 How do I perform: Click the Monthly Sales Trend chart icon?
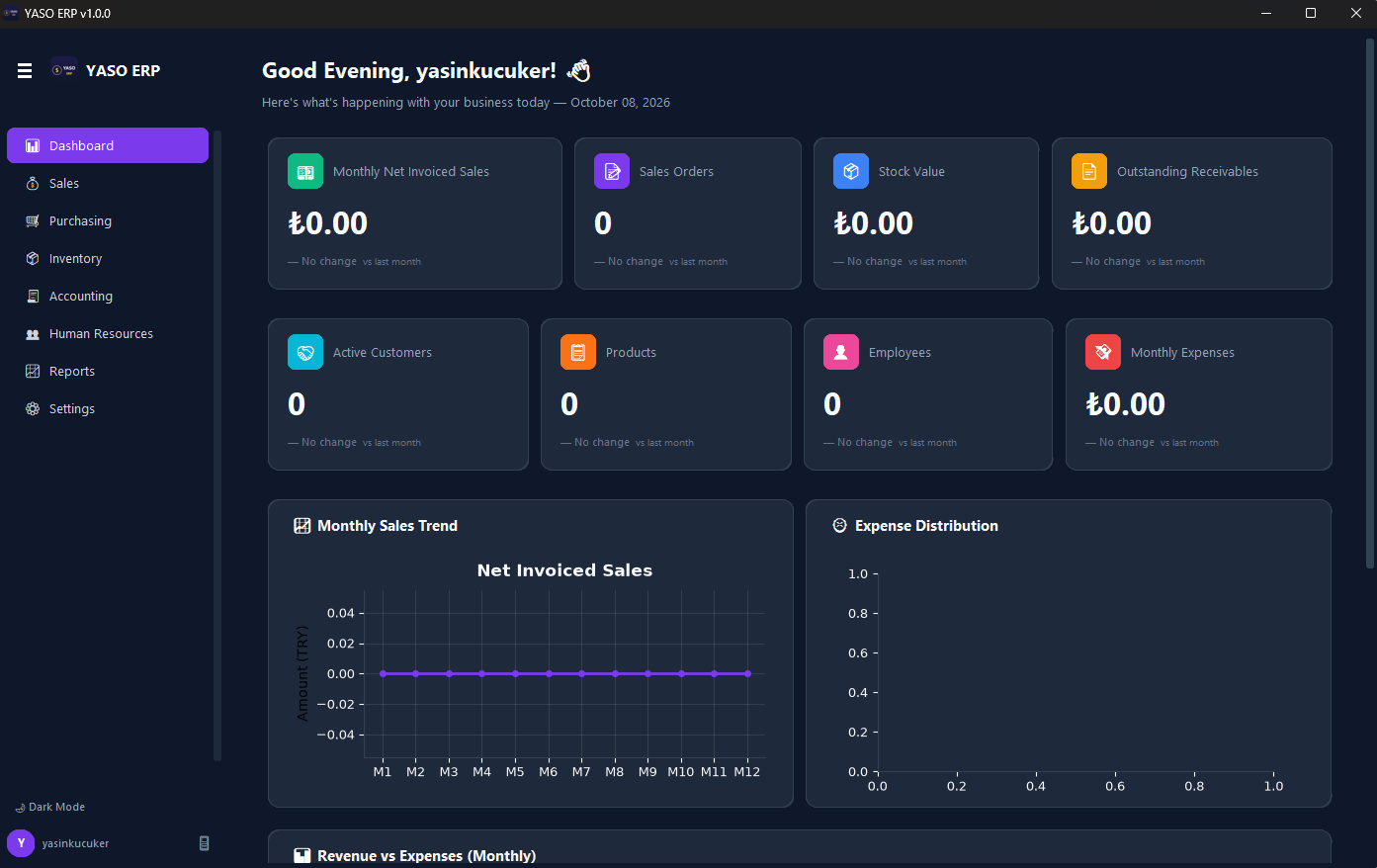click(x=302, y=526)
